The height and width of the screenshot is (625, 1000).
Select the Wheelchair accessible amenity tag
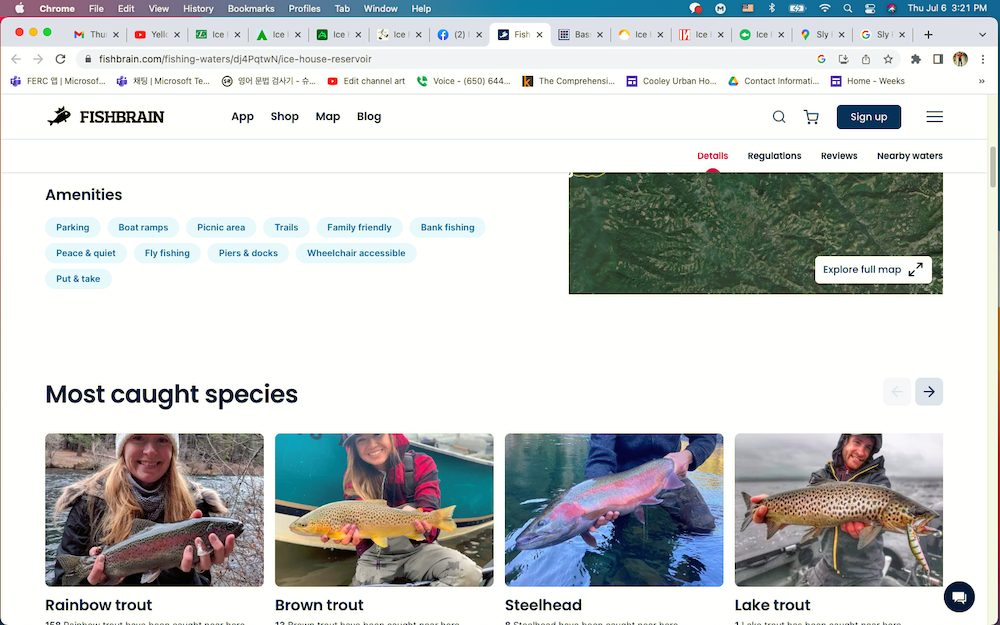click(356, 253)
